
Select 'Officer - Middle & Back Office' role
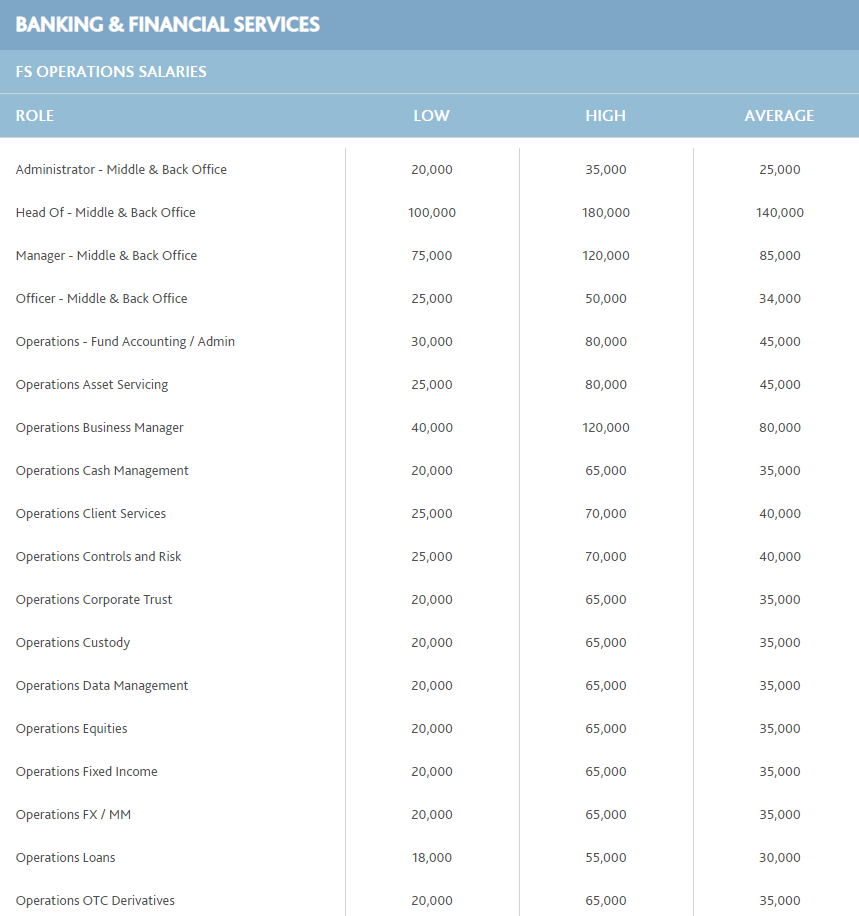[101, 299]
